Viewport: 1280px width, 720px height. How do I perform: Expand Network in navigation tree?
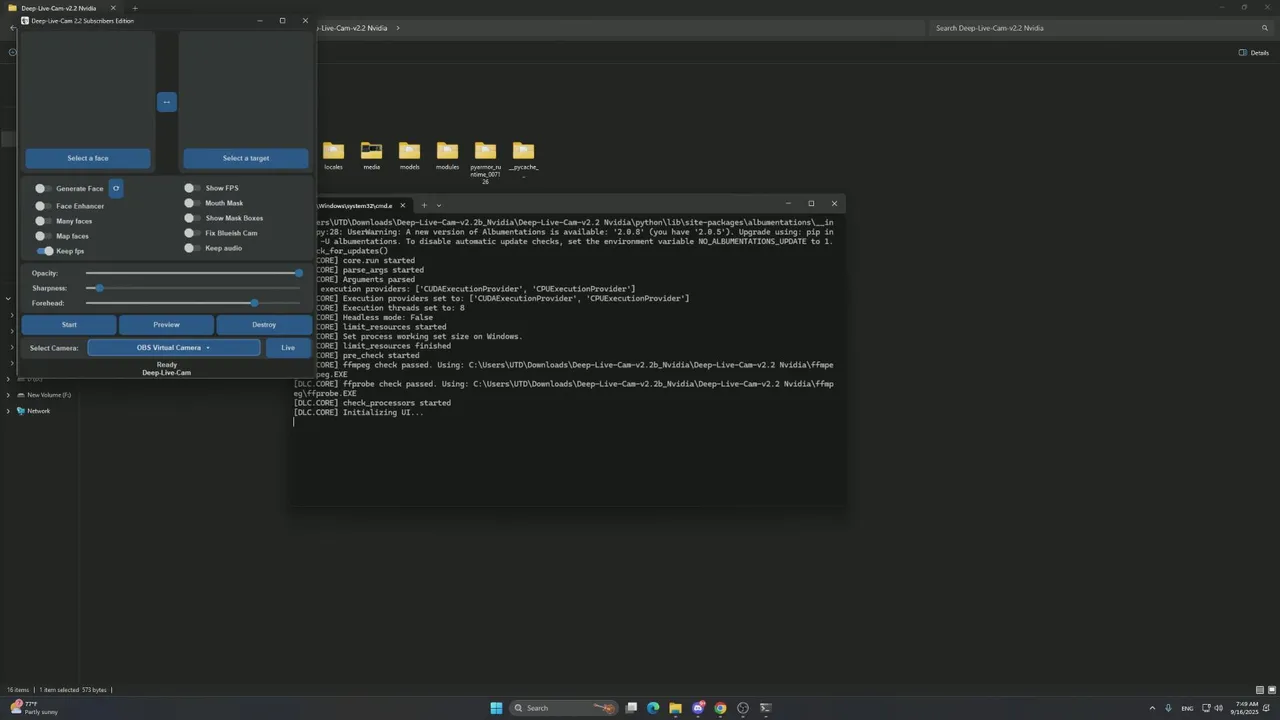(9, 411)
